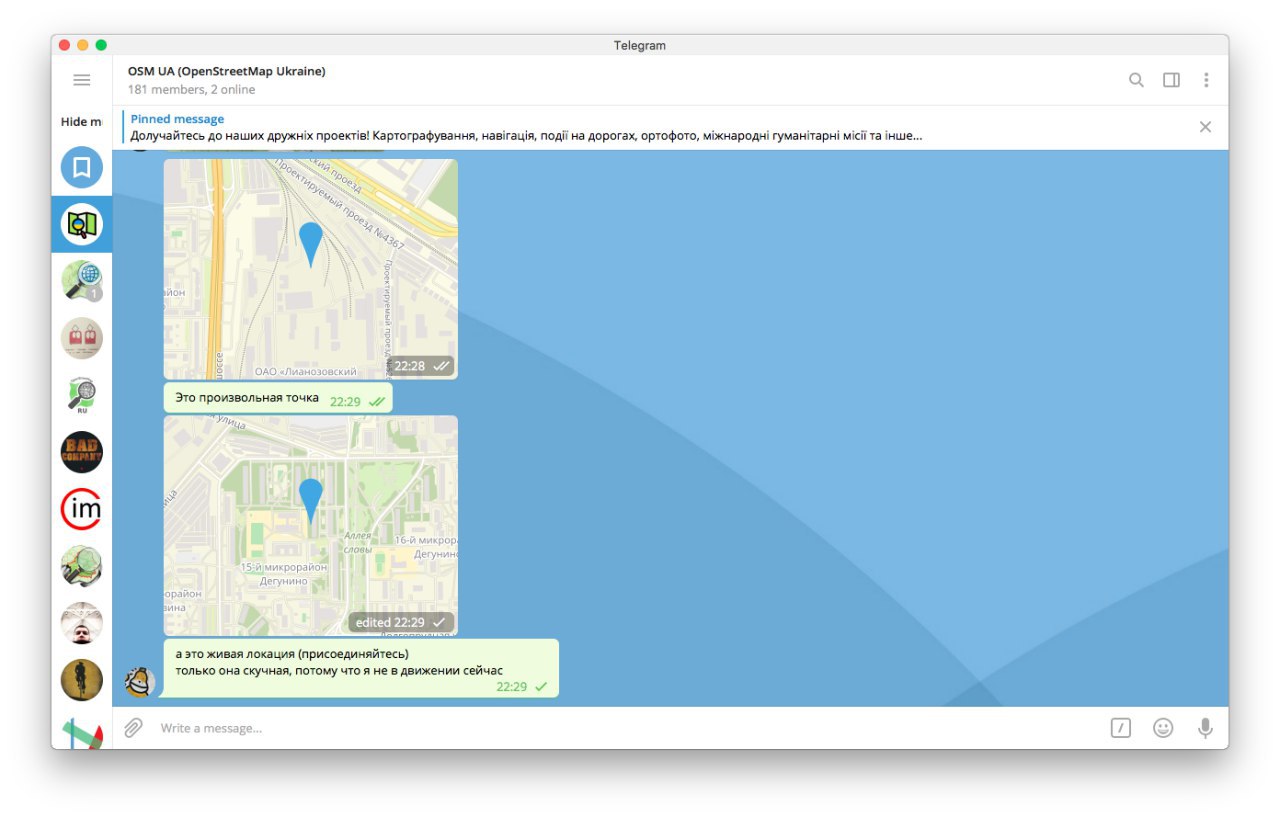The width and height of the screenshot is (1280, 817).
Task: Open the pinned message text
Action: (x=526, y=135)
